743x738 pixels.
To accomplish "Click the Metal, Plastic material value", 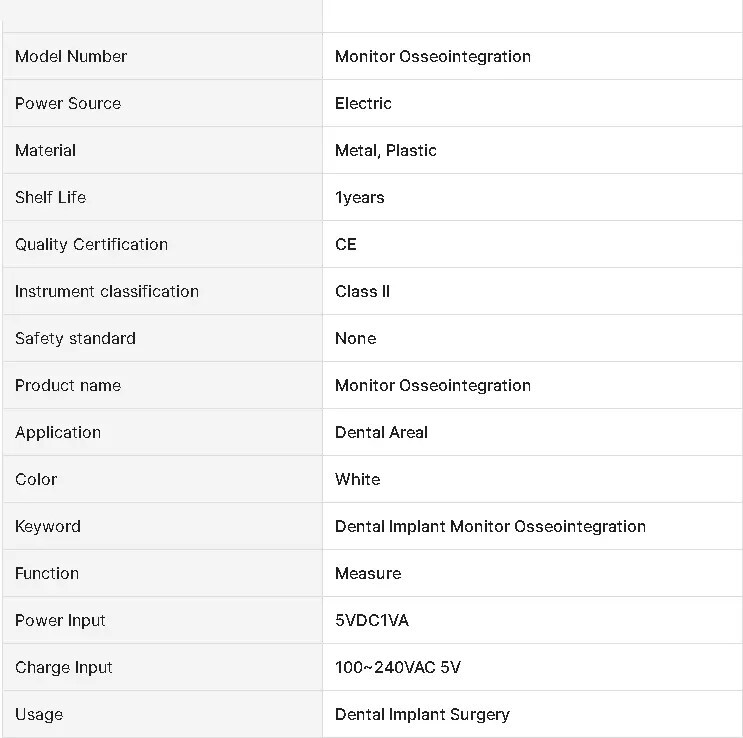I will pos(385,150).
